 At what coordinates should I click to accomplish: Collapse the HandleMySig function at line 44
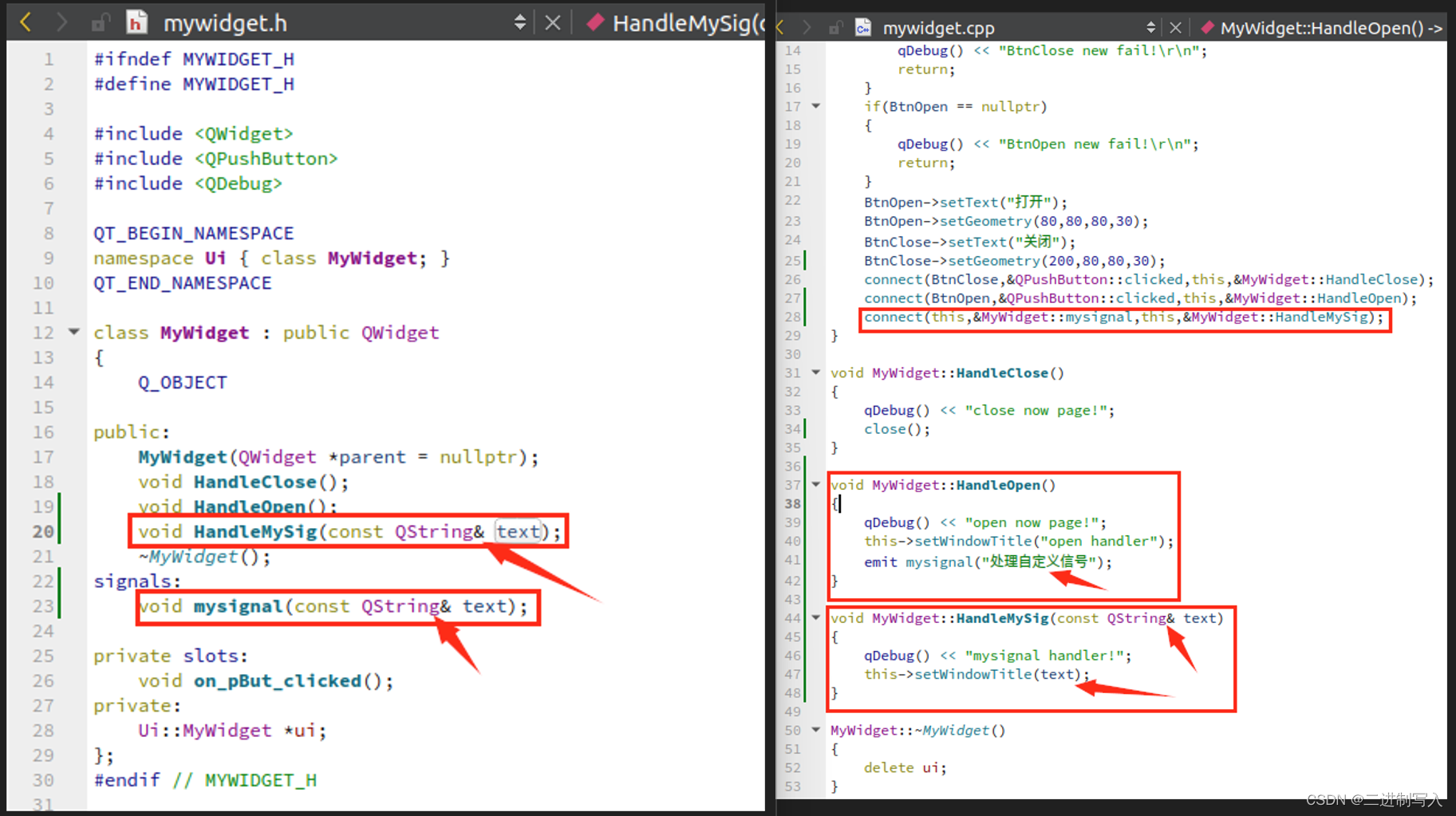pos(816,617)
